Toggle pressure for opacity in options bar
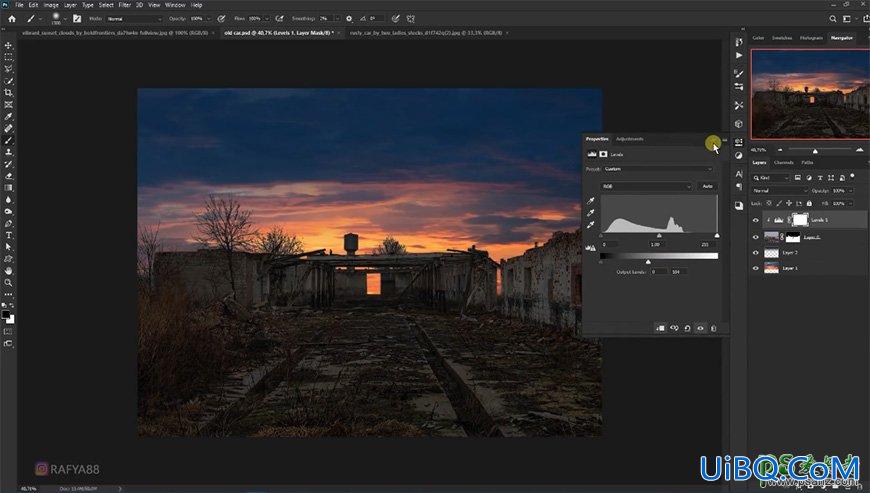 221,18
